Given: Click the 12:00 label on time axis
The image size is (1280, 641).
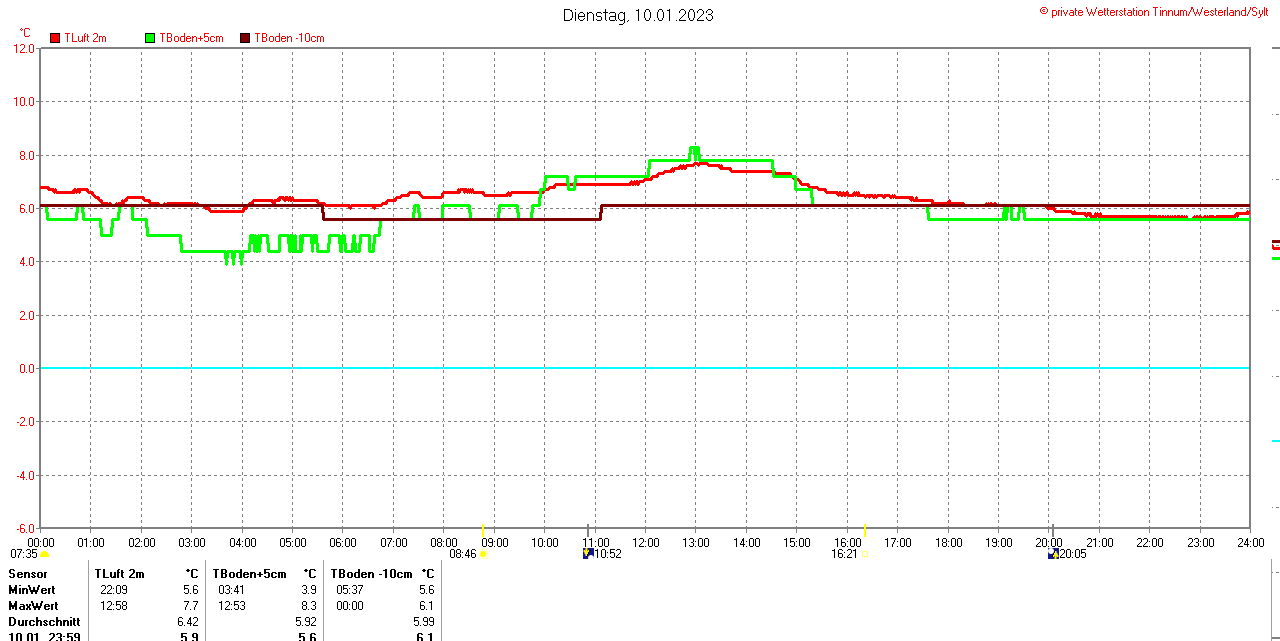Looking at the screenshot, I should (x=646, y=543).
